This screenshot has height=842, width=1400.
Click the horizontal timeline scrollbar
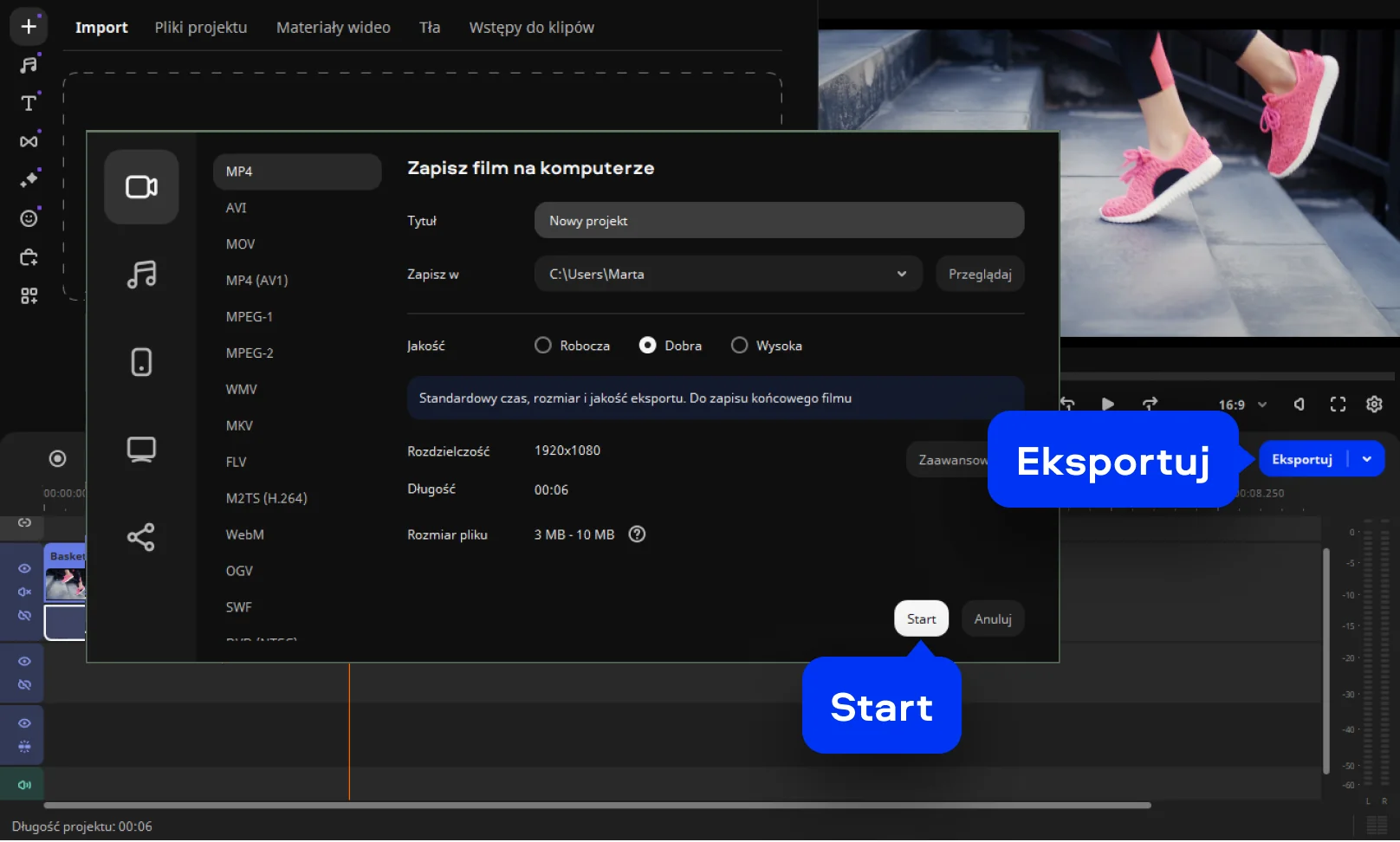click(598, 806)
